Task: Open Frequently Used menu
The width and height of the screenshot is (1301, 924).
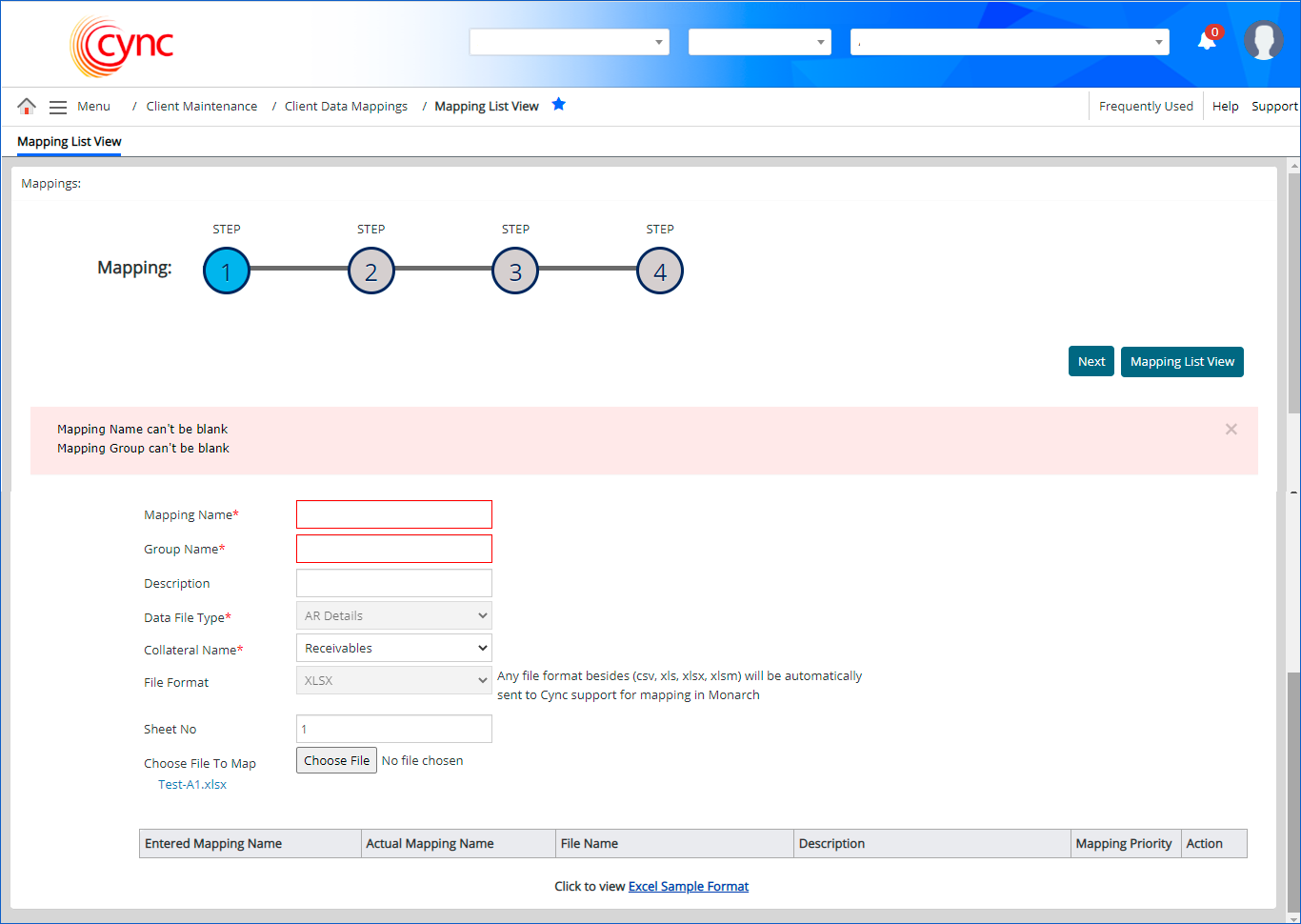Action: coord(1146,107)
